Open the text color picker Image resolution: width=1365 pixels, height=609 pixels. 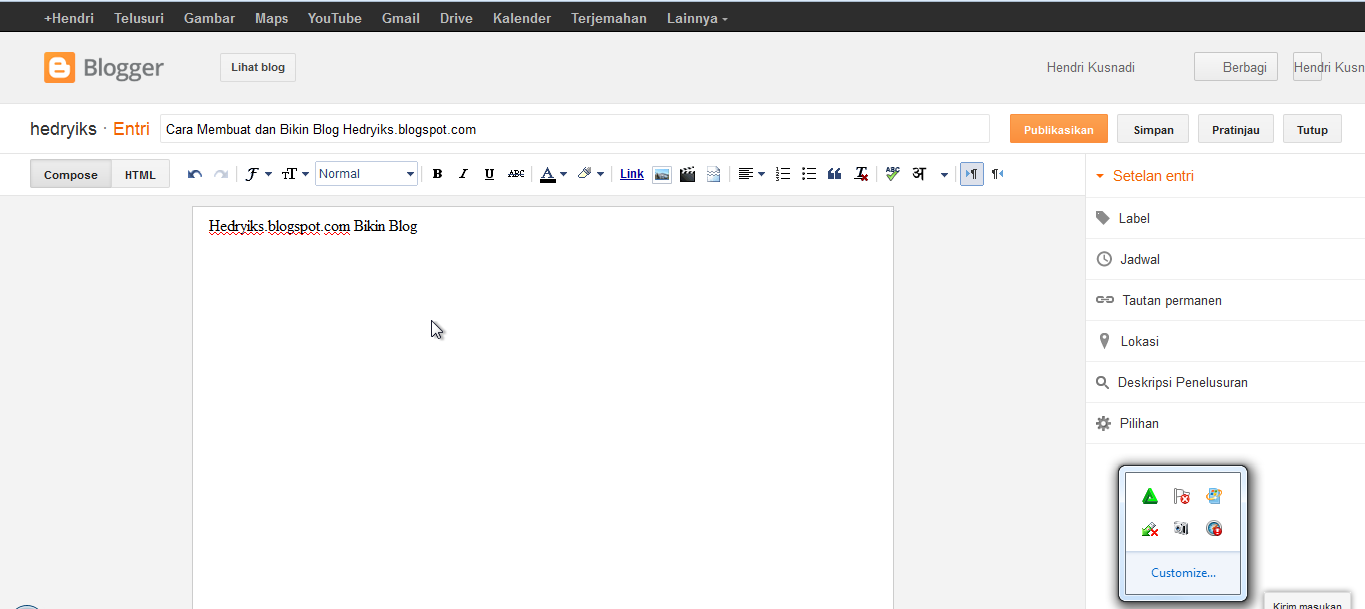point(553,174)
